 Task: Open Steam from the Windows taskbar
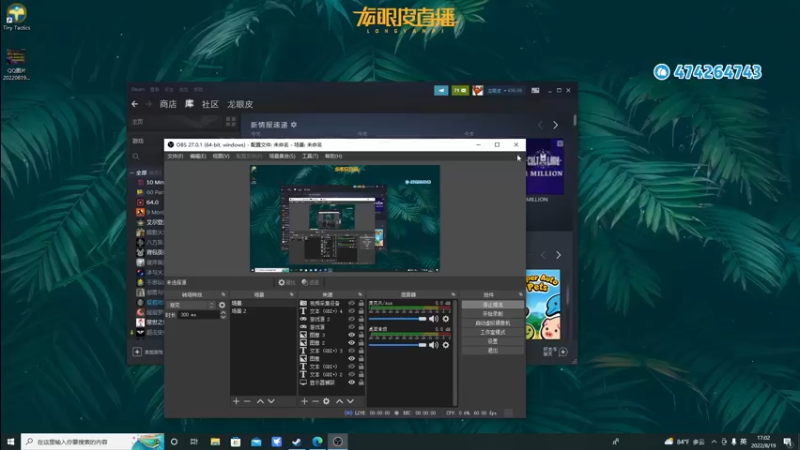point(296,441)
